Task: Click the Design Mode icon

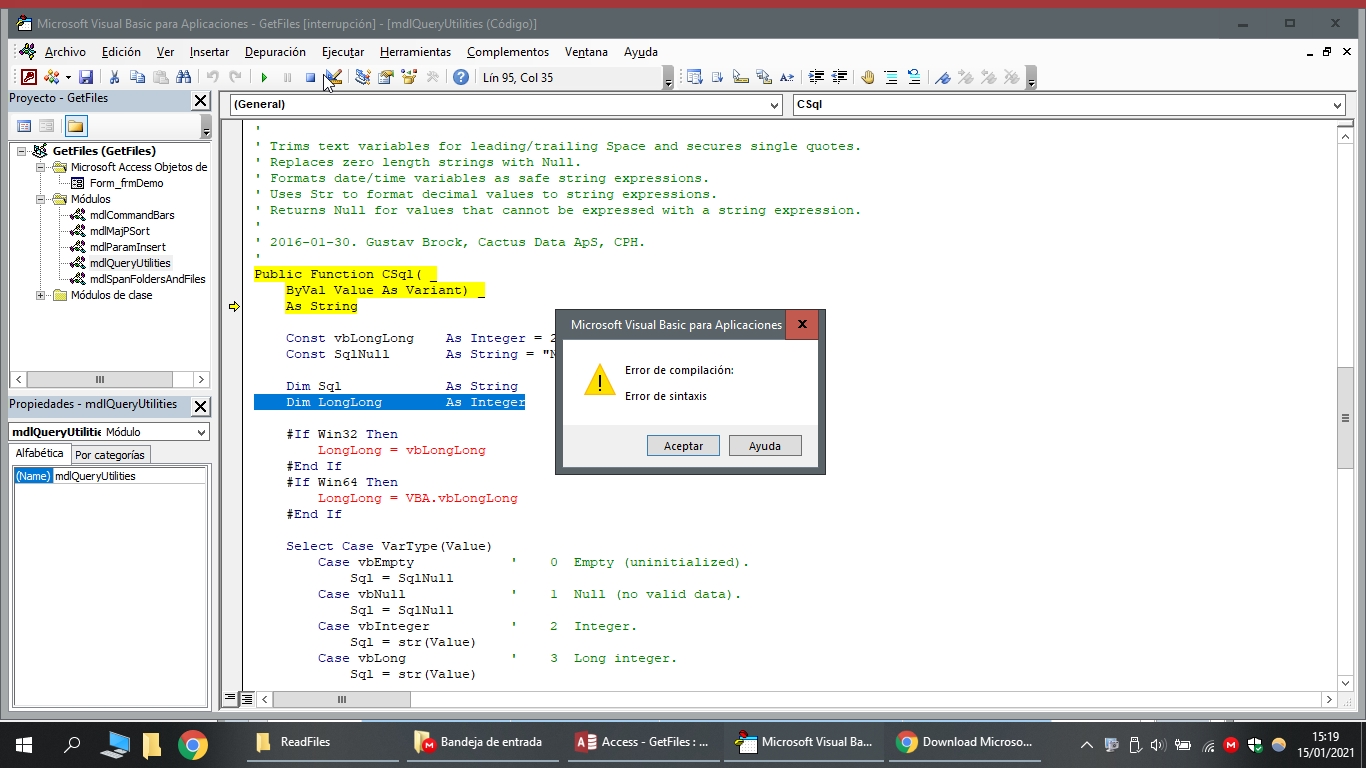Action: pos(334,77)
